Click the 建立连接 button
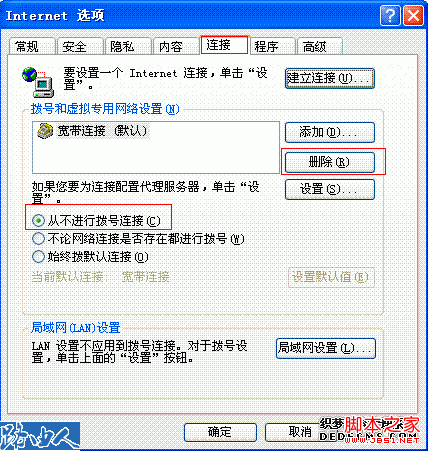This screenshot has width=428, height=451. (x=330, y=78)
